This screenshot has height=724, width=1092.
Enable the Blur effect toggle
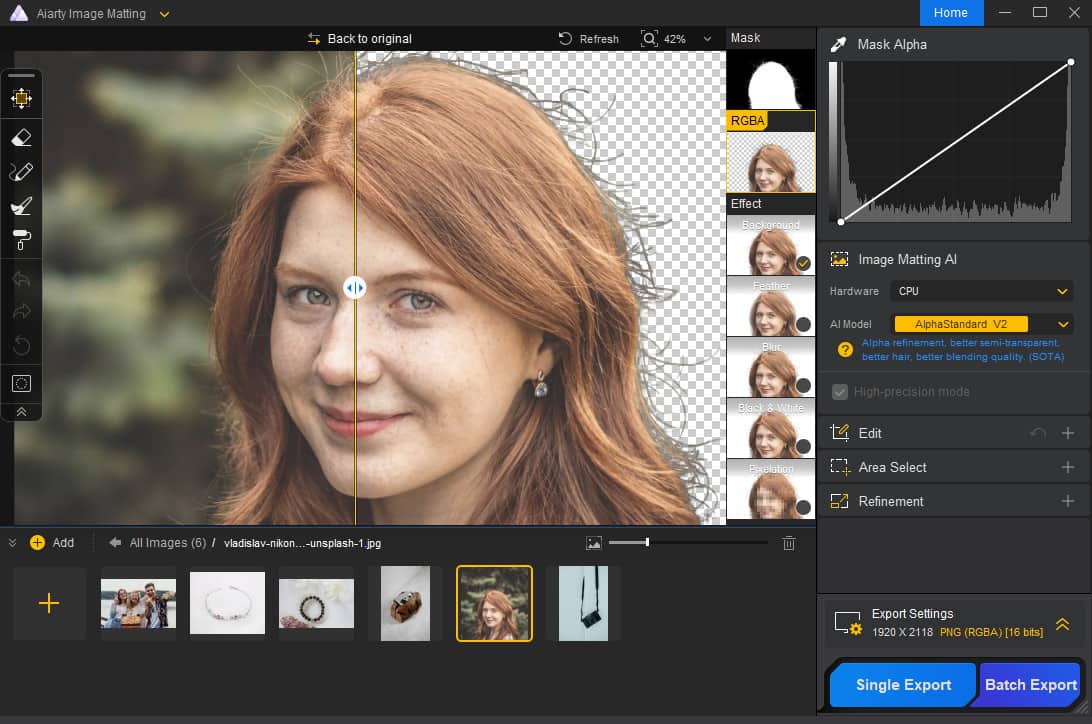pyautogui.click(x=802, y=385)
